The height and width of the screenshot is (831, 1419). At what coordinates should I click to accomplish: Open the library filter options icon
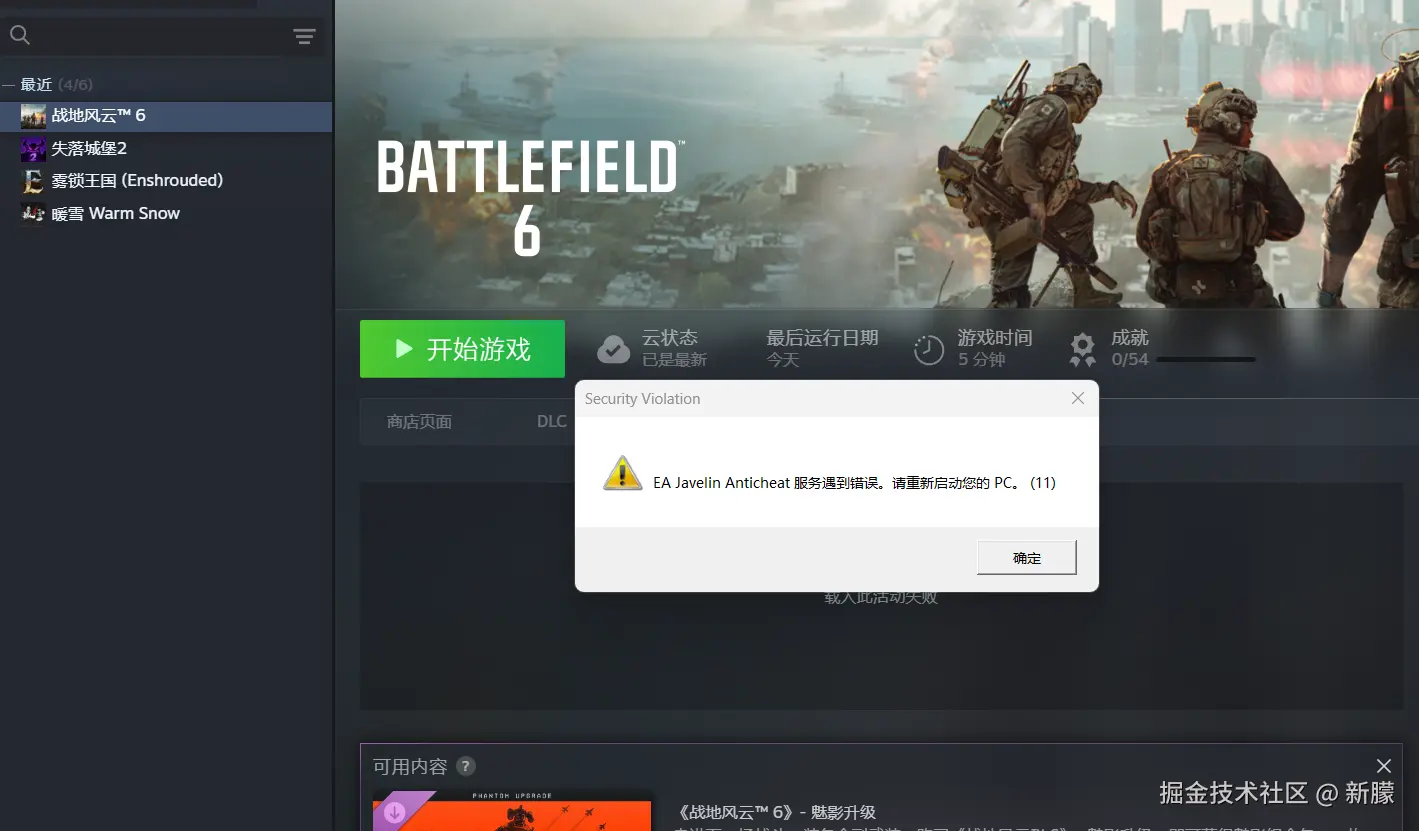[304, 37]
